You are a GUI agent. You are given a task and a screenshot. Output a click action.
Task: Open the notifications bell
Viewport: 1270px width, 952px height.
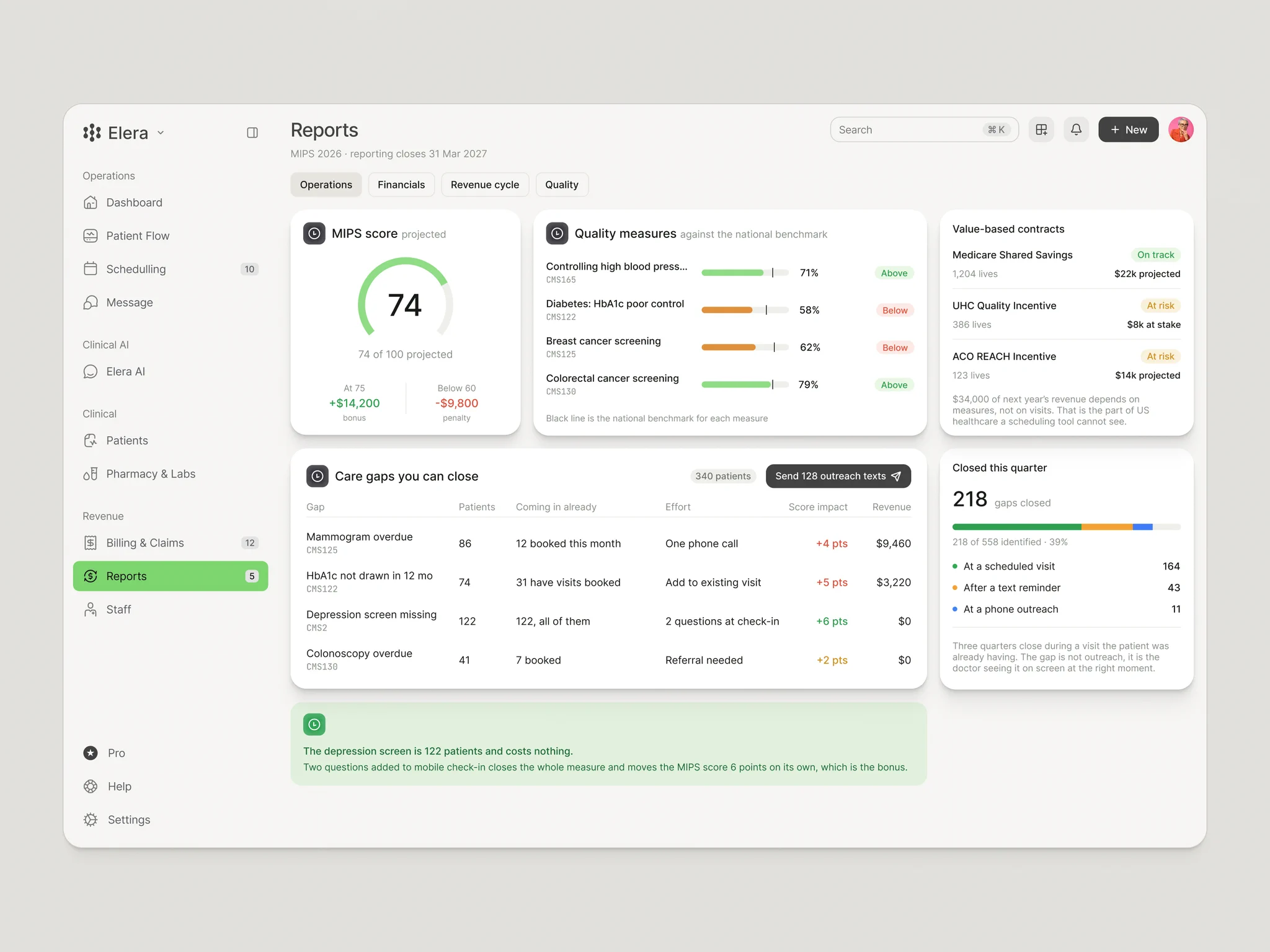pyautogui.click(x=1077, y=130)
